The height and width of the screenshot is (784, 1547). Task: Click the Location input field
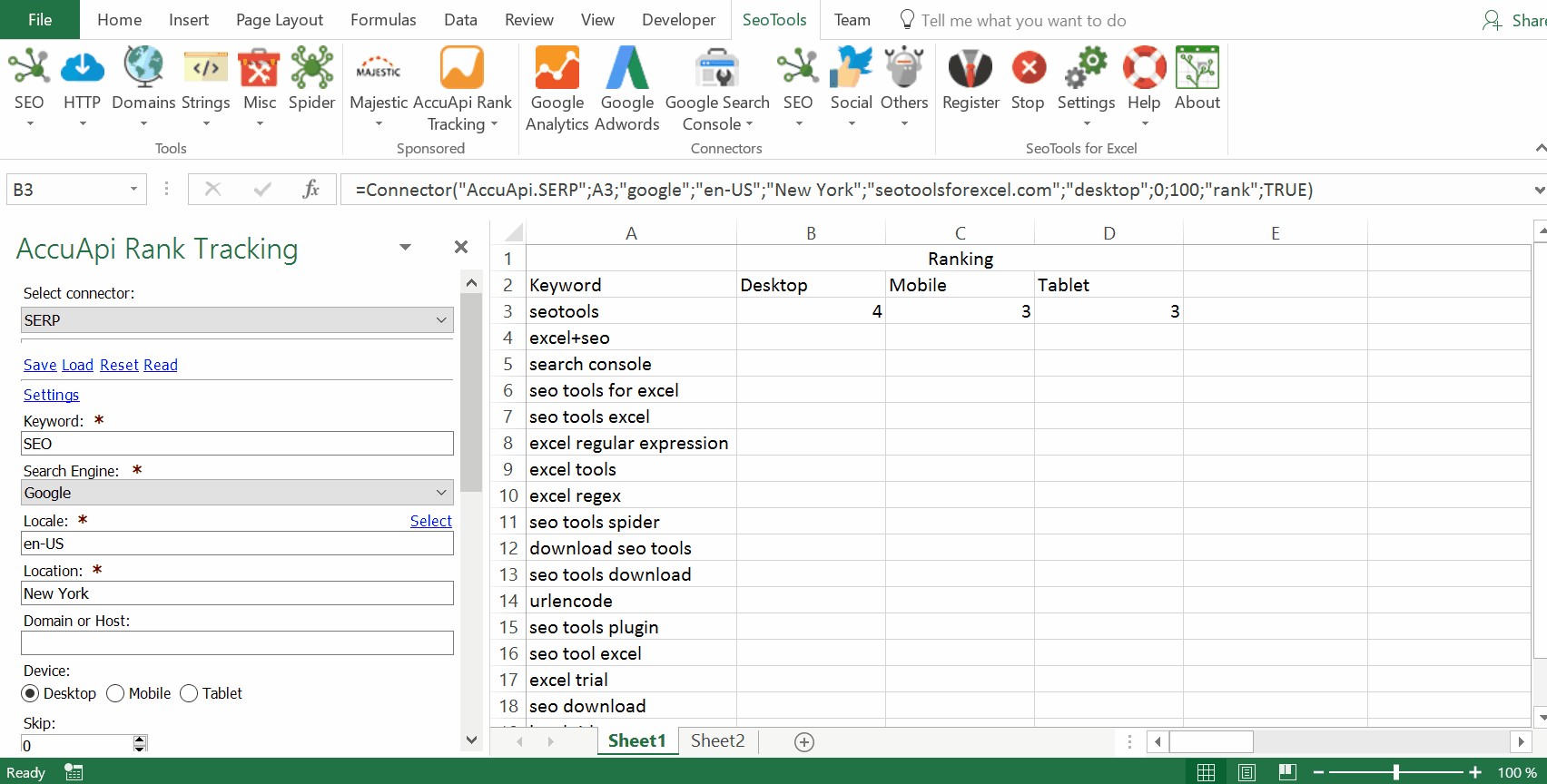[237, 593]
